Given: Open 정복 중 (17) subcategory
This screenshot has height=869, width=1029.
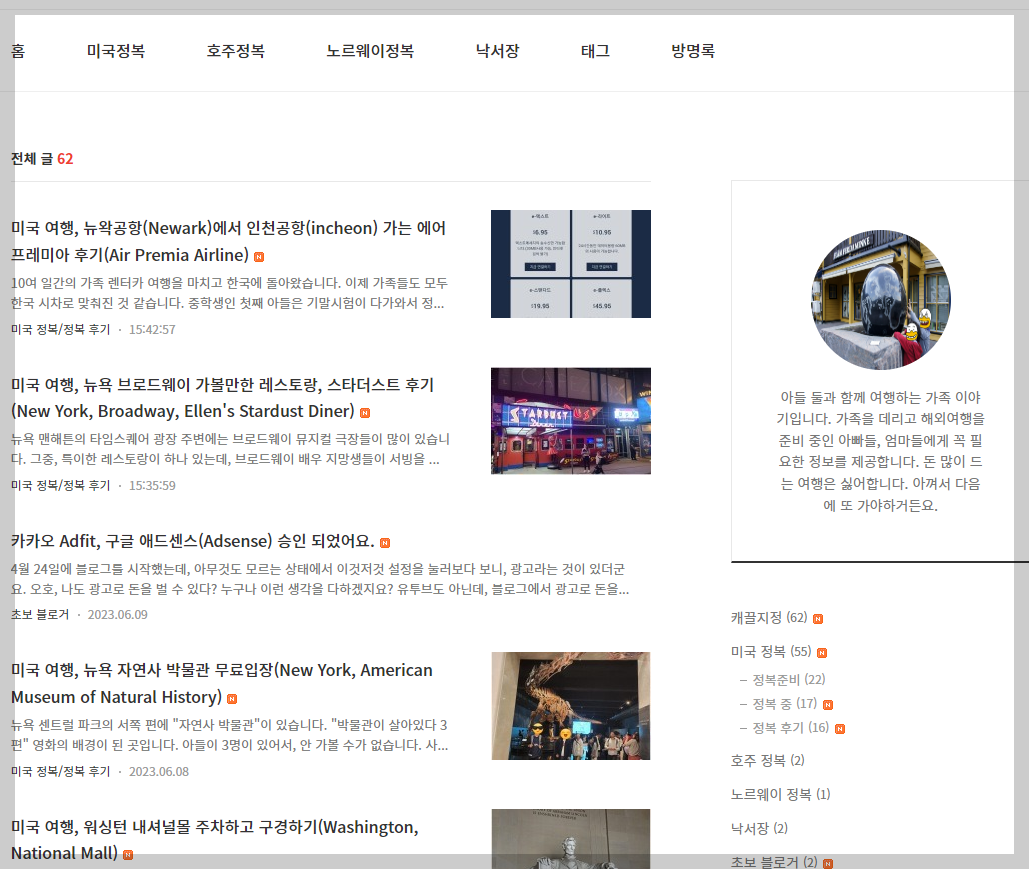Looking at the screenshot, I should pos(784,704).
